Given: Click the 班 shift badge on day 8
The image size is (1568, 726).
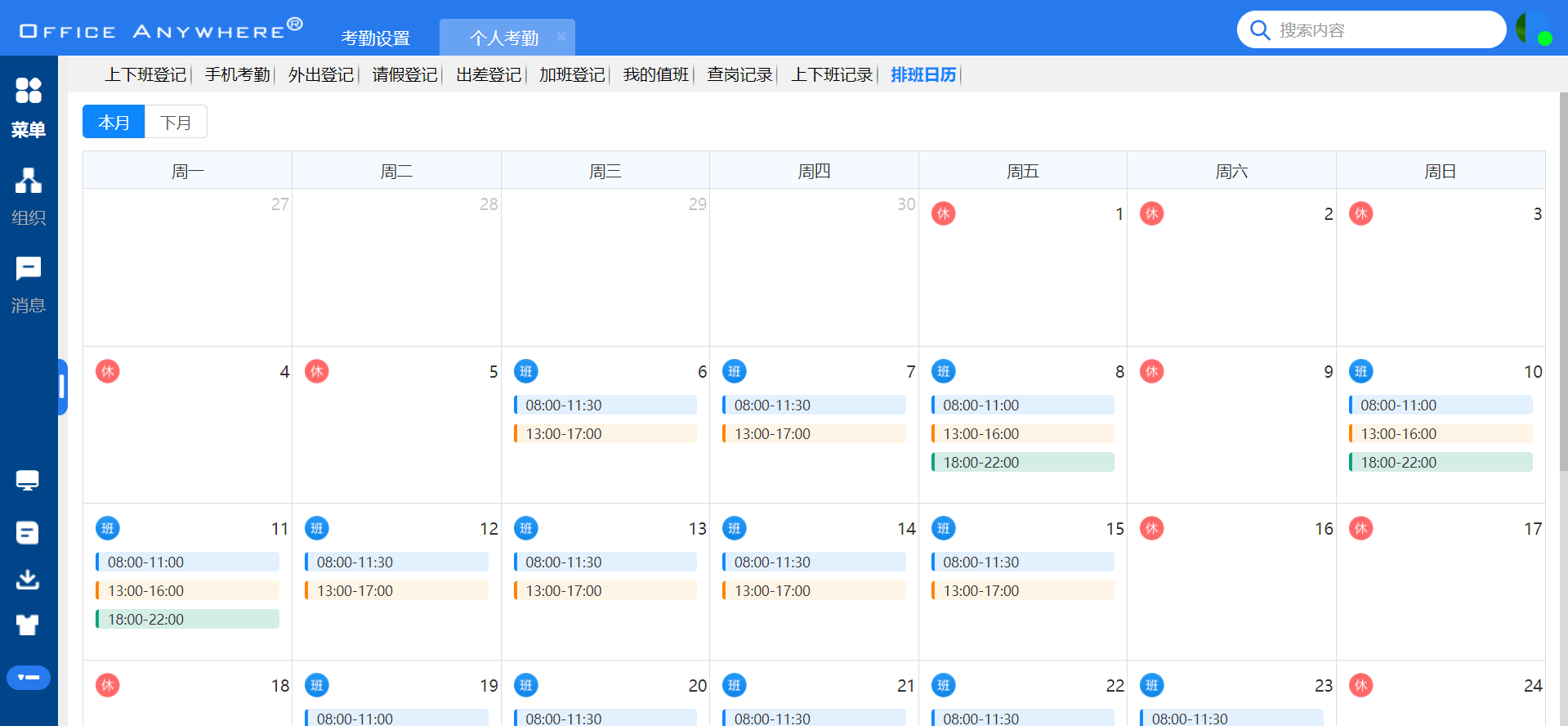Looking at the screenshot, I should [x=944, y=372].
